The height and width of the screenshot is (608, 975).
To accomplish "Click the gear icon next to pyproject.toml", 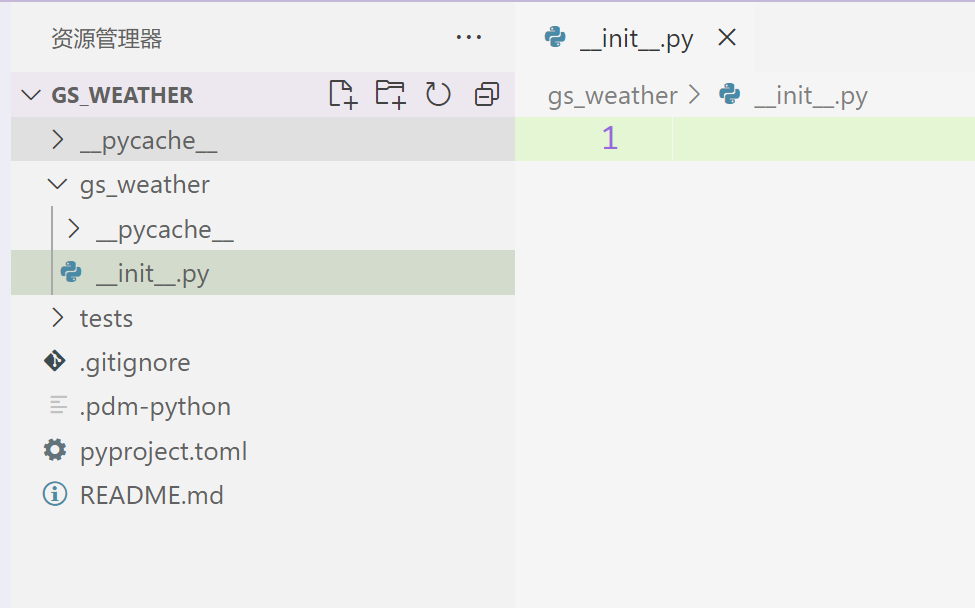I will click(x=55, y=450).
